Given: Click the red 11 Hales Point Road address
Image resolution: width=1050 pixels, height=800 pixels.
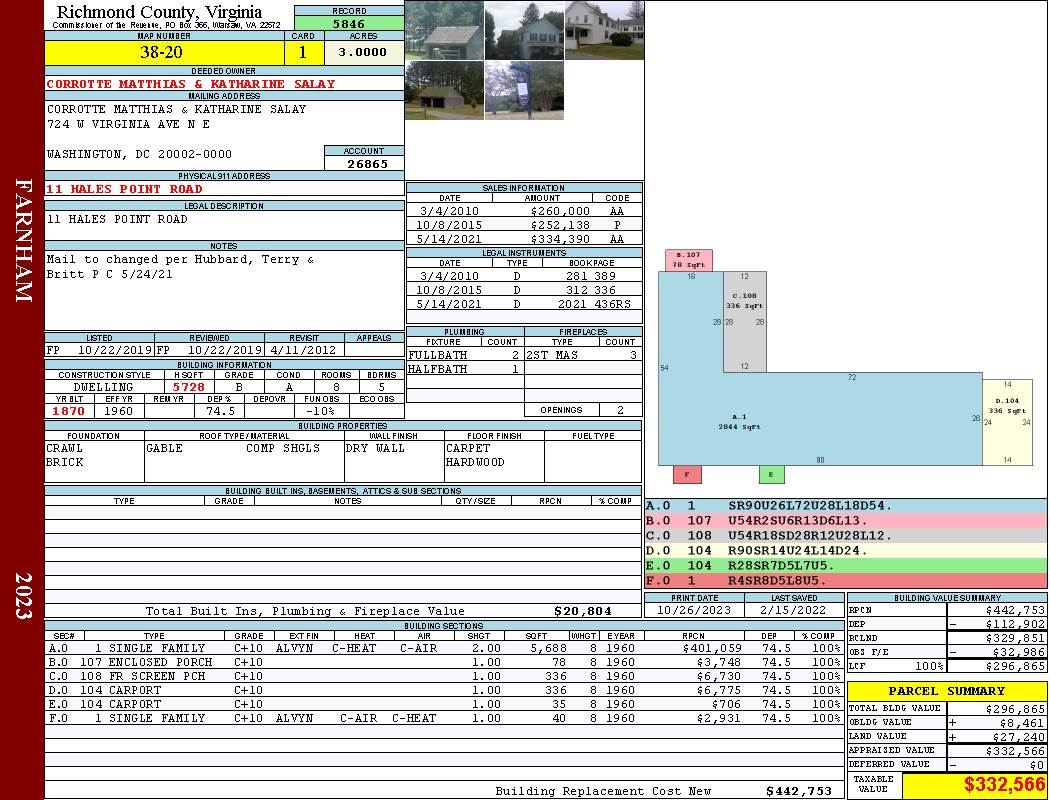Looking at the screenshot, I should (x=124, y=189).
